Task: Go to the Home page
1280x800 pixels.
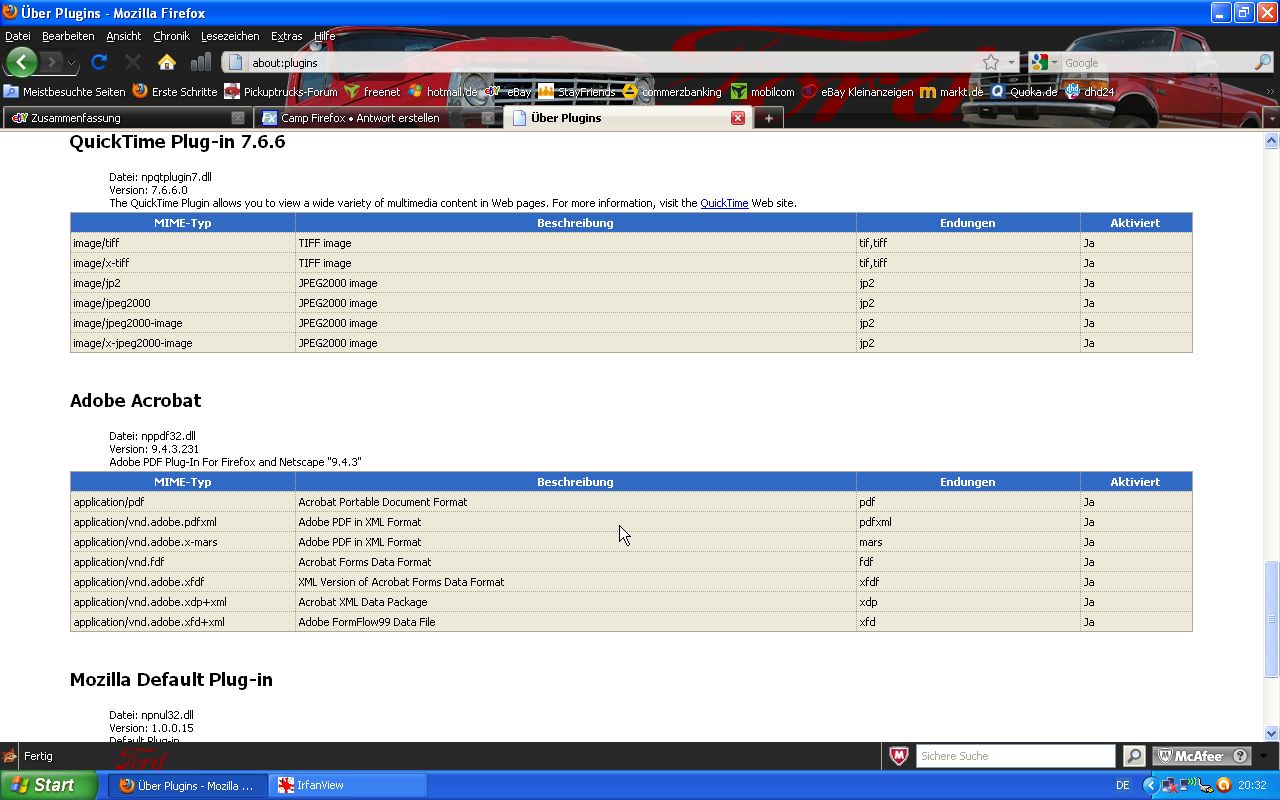Action: coord(167,62)
